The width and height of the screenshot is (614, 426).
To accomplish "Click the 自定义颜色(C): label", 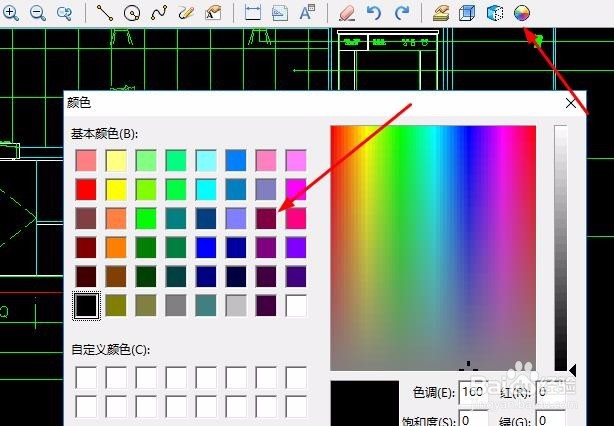I will point(110,350).
